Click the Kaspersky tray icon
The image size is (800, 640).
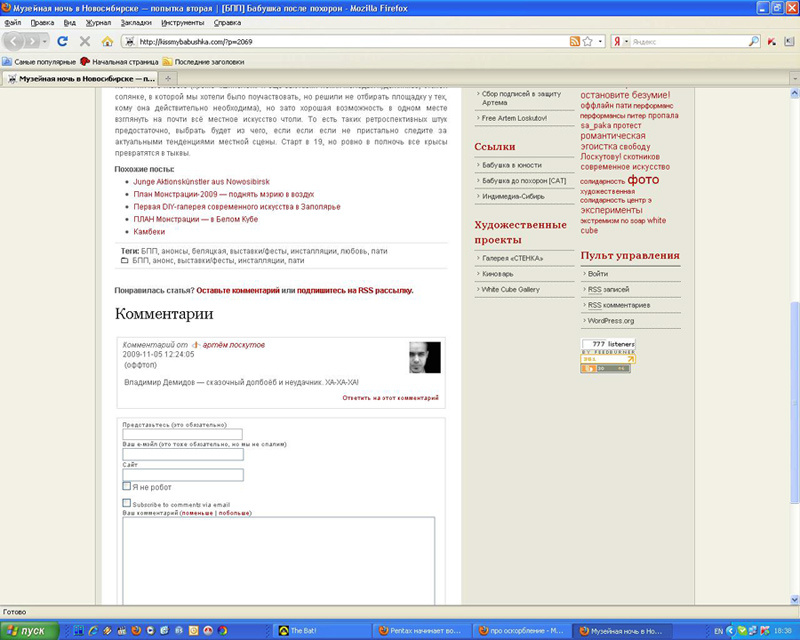click(x=764, y=631)
